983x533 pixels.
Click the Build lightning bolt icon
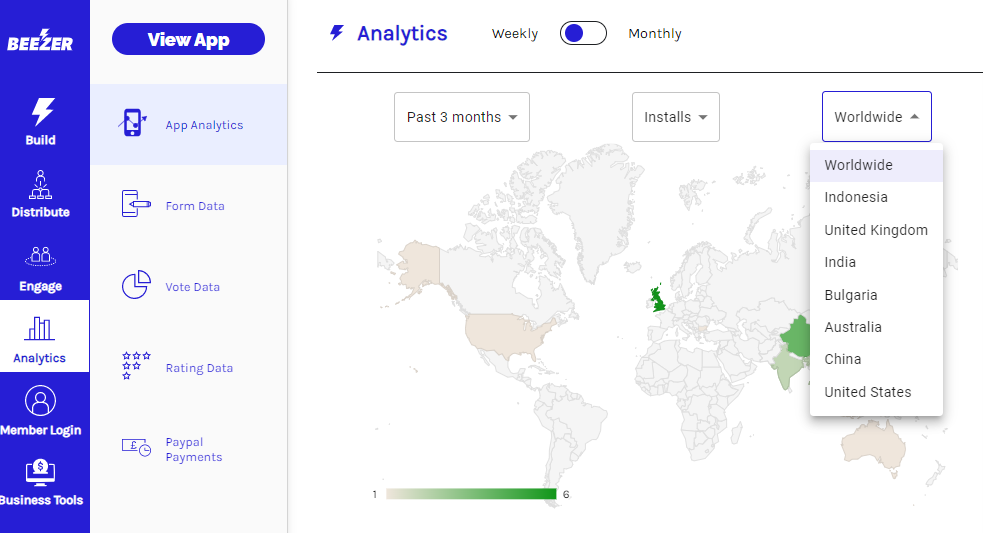[x=41, y=111]
